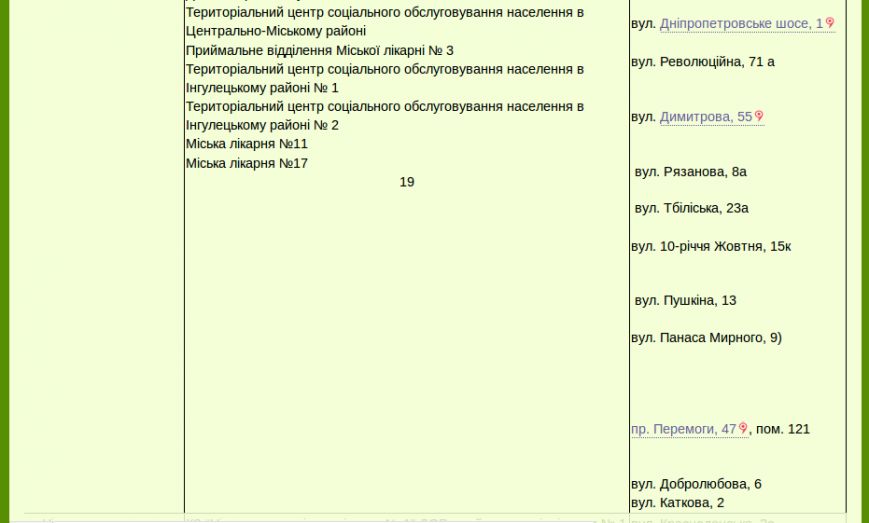Click the map pin after Димитрова, 55

point(759,116)
